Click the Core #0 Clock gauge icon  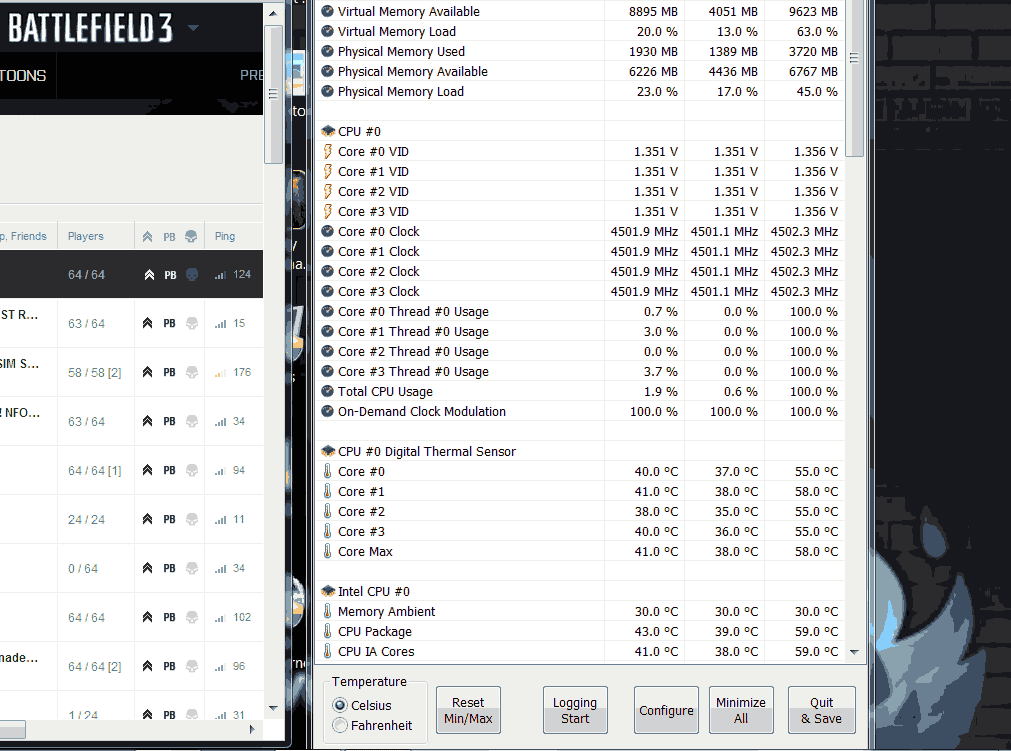click(x=328, y=231)
